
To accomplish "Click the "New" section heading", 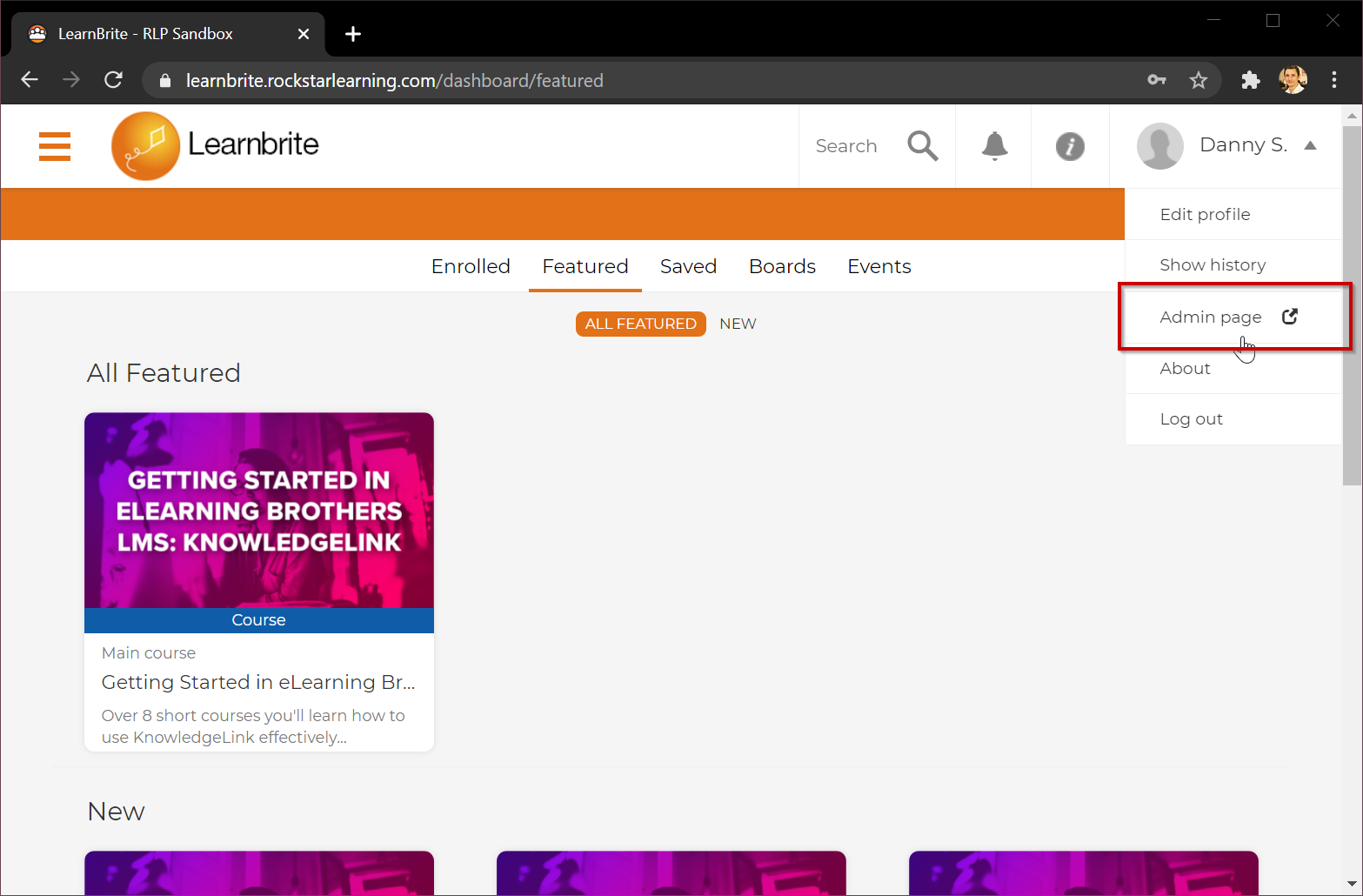I will pyautogui.click(x=116, y=812).
